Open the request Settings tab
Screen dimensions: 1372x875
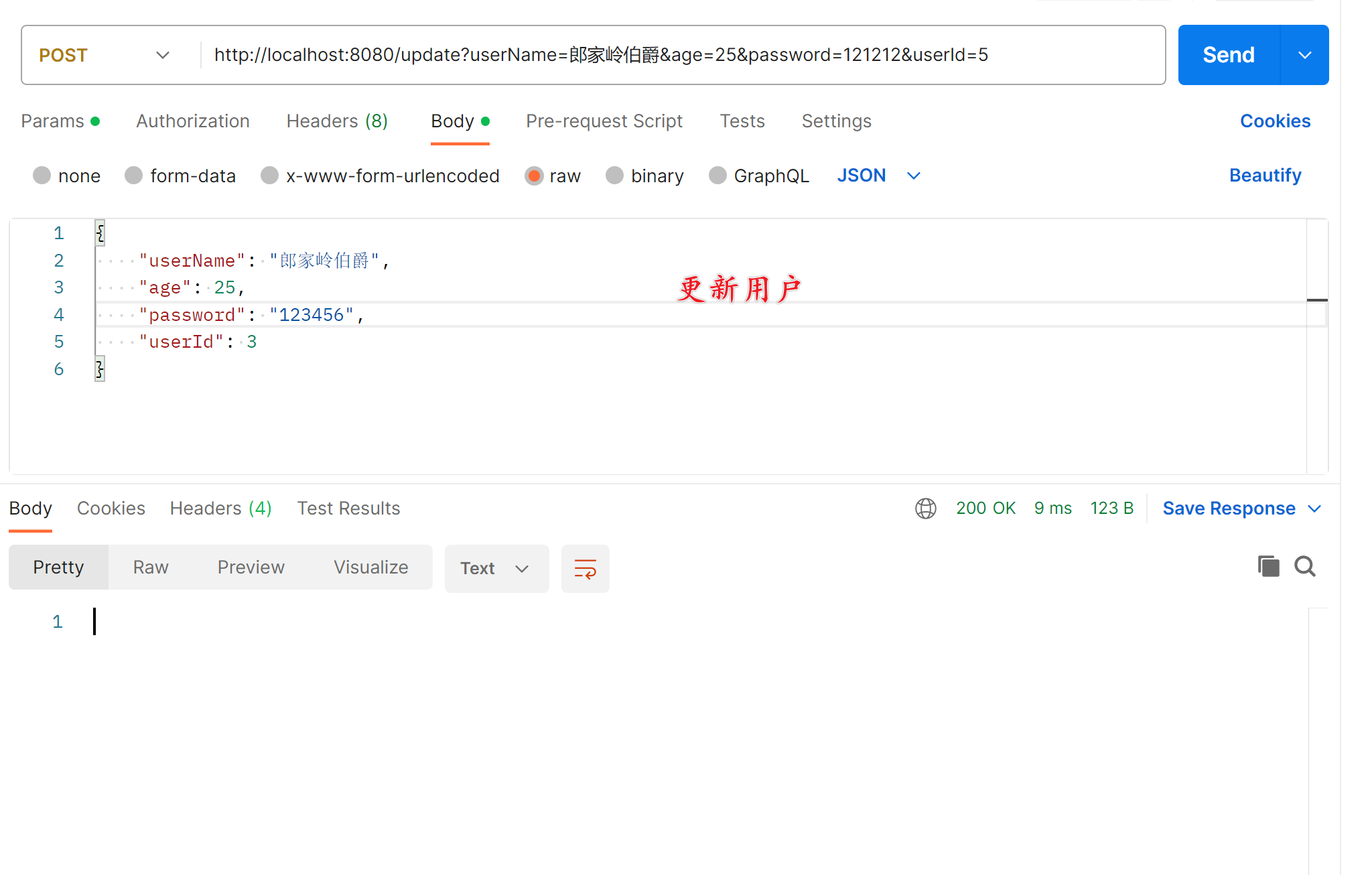click(x=837, y=121)
